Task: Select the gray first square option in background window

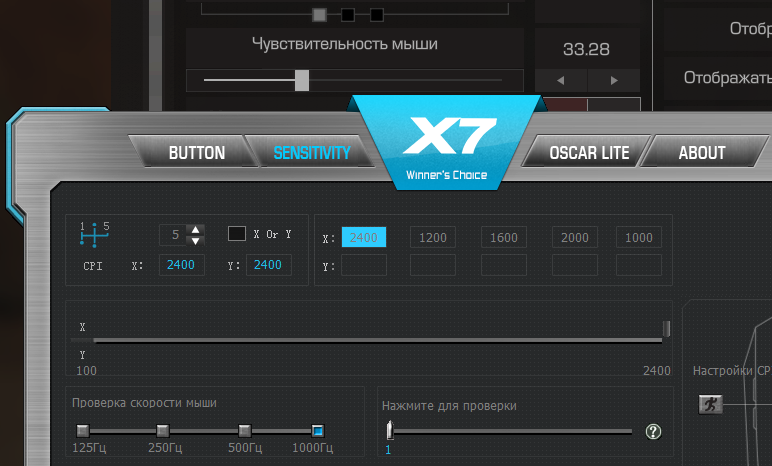Action: [319, 15]
